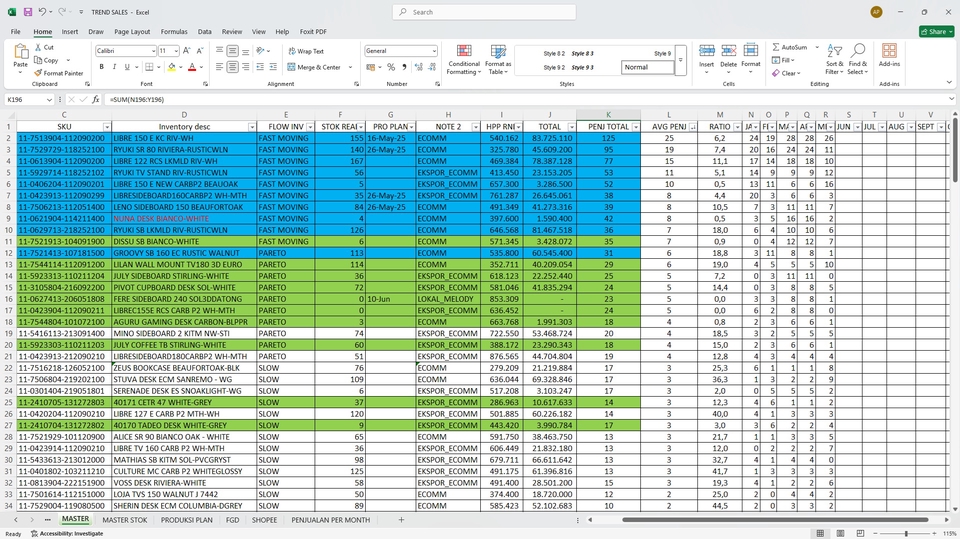The height and width of the screenshot is (539, 960).
Task: Decrease decimal places
Action: pos(432,67)
